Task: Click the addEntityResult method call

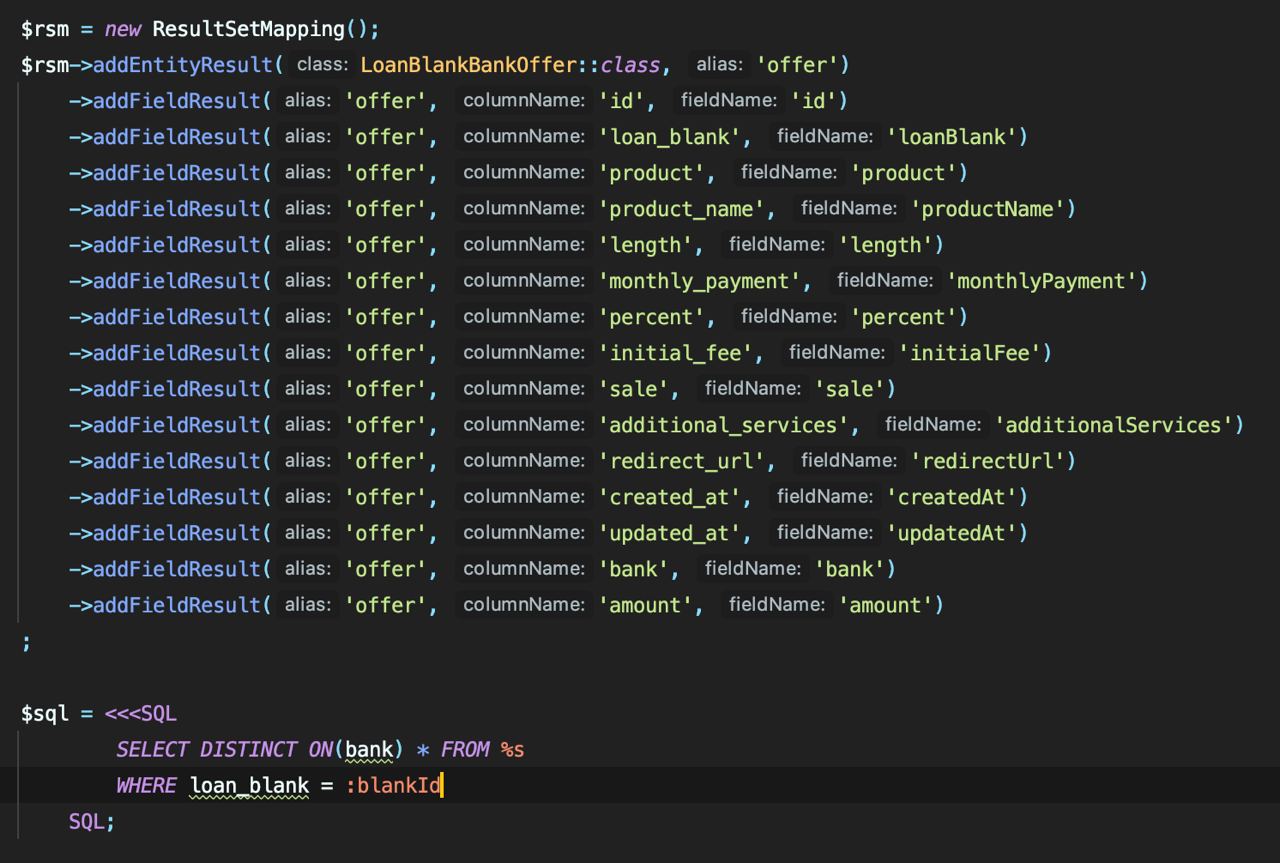Action: pyautogui.click(x=182, y=65)
